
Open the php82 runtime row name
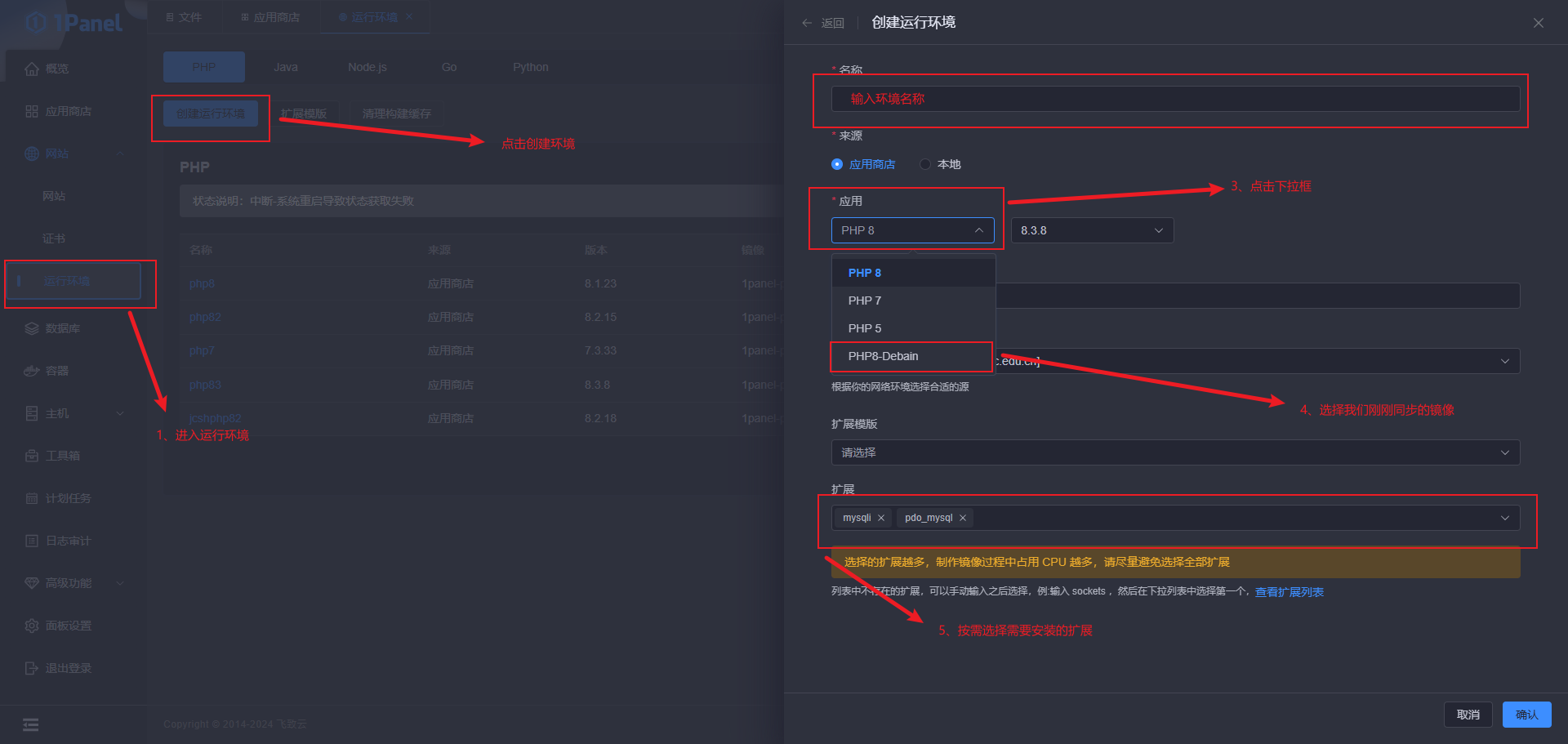(x=205, y=317)
